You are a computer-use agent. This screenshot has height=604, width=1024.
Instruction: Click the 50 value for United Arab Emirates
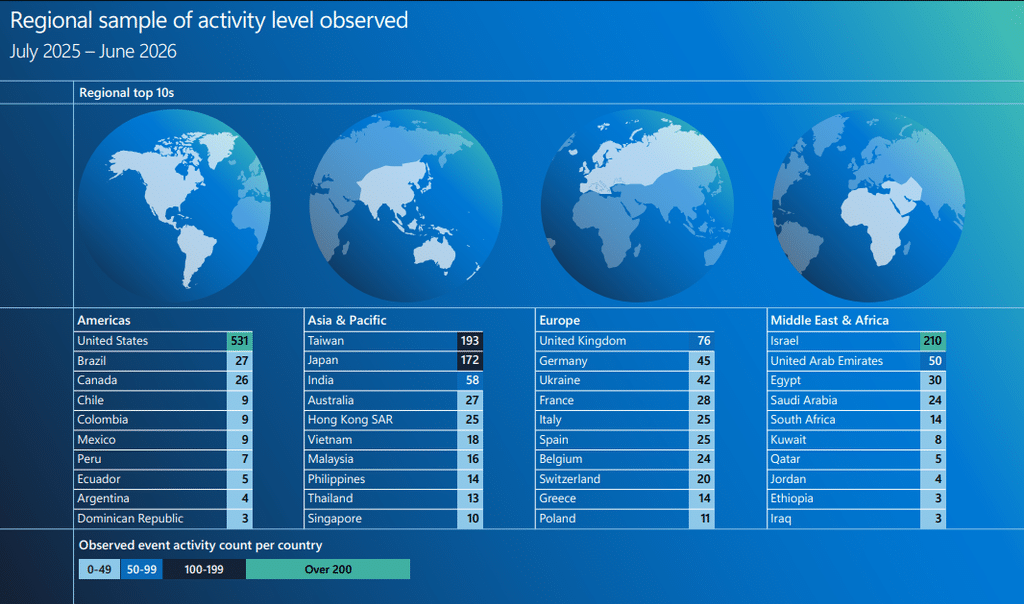click(x=933, y=360)
